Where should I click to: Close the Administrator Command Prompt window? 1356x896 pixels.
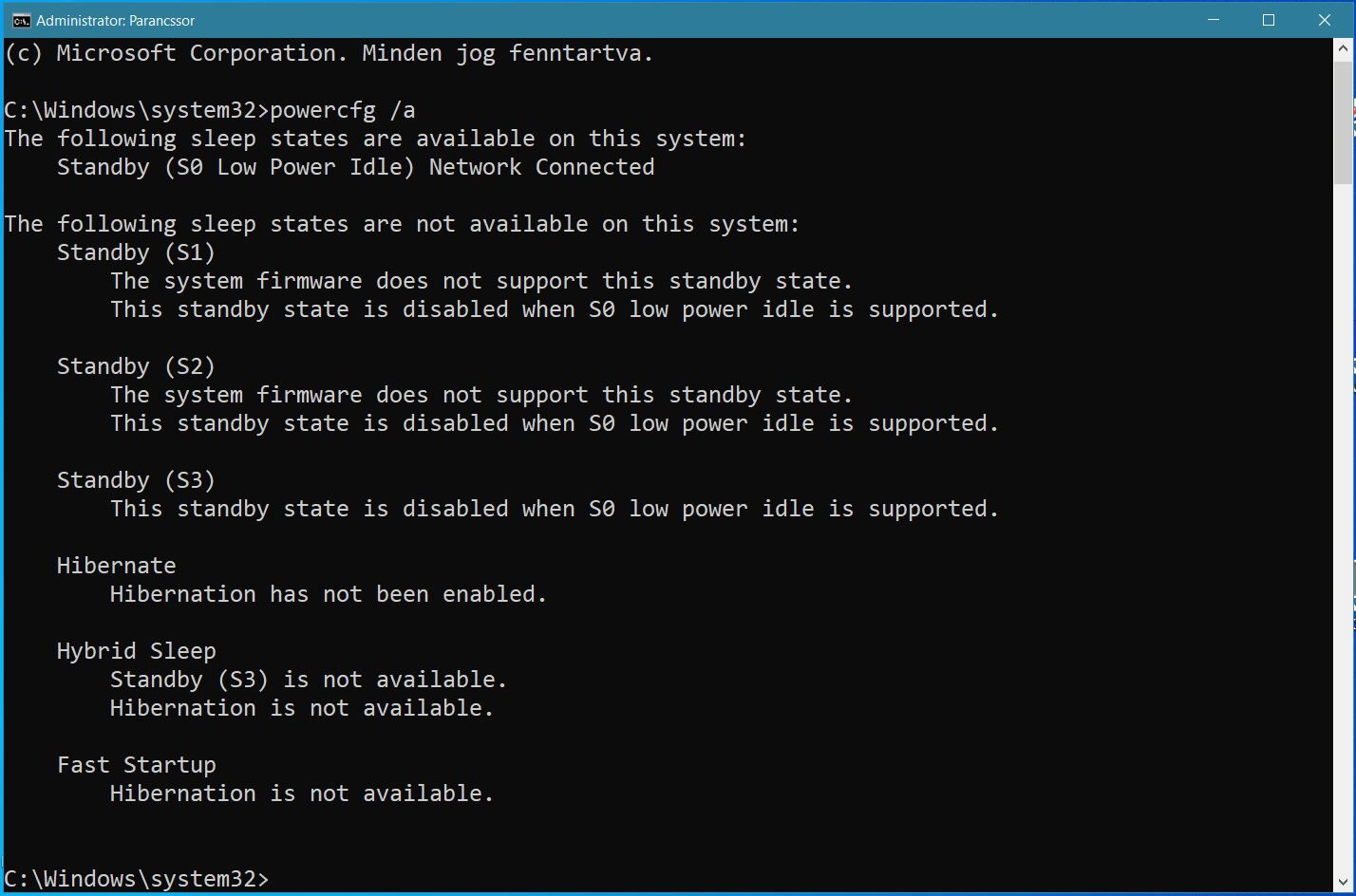tap(1324, 20)
